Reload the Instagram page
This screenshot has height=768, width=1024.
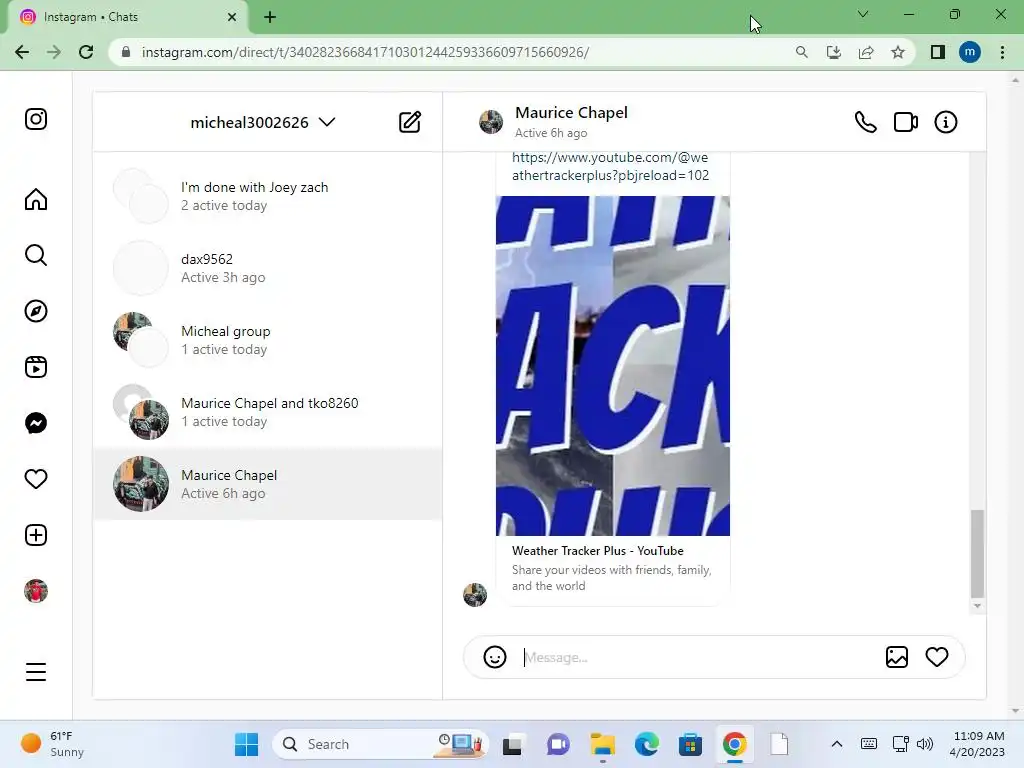tap(86, 52)
